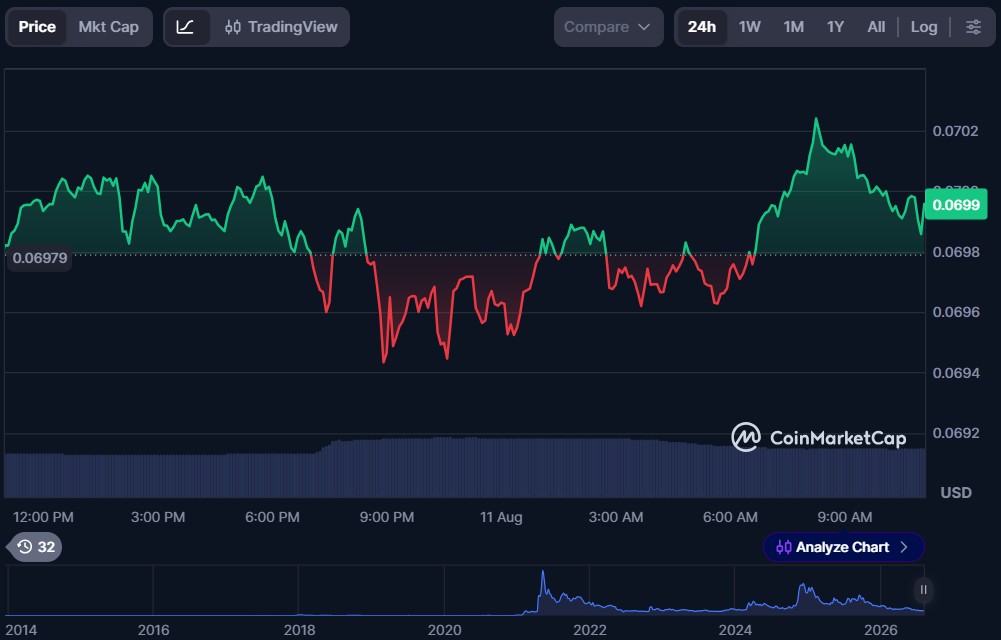Select the 1W time range
This screenshot has height=640, width=1001.
point(749,27)
